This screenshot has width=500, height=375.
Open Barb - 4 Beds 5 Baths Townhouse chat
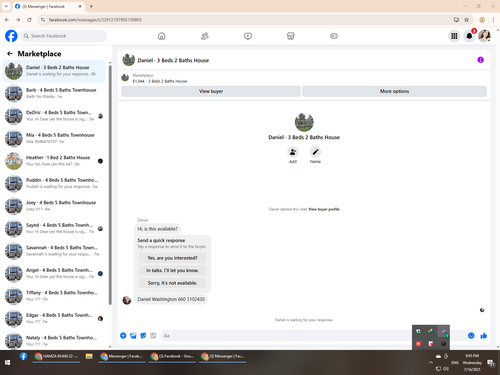tap(54, 93)
